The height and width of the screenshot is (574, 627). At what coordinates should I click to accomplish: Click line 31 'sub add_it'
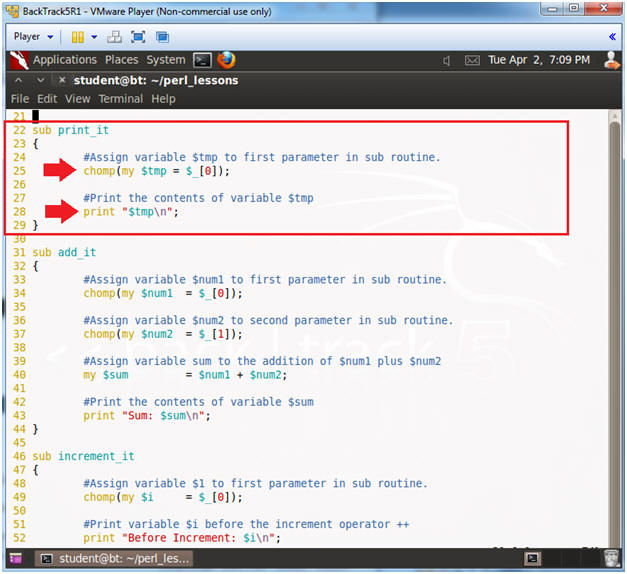[64, 252]
